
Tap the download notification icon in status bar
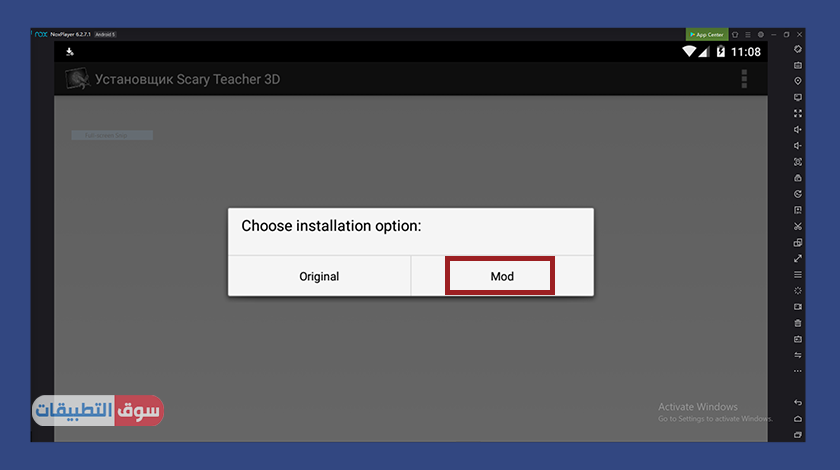coord(70,52)
